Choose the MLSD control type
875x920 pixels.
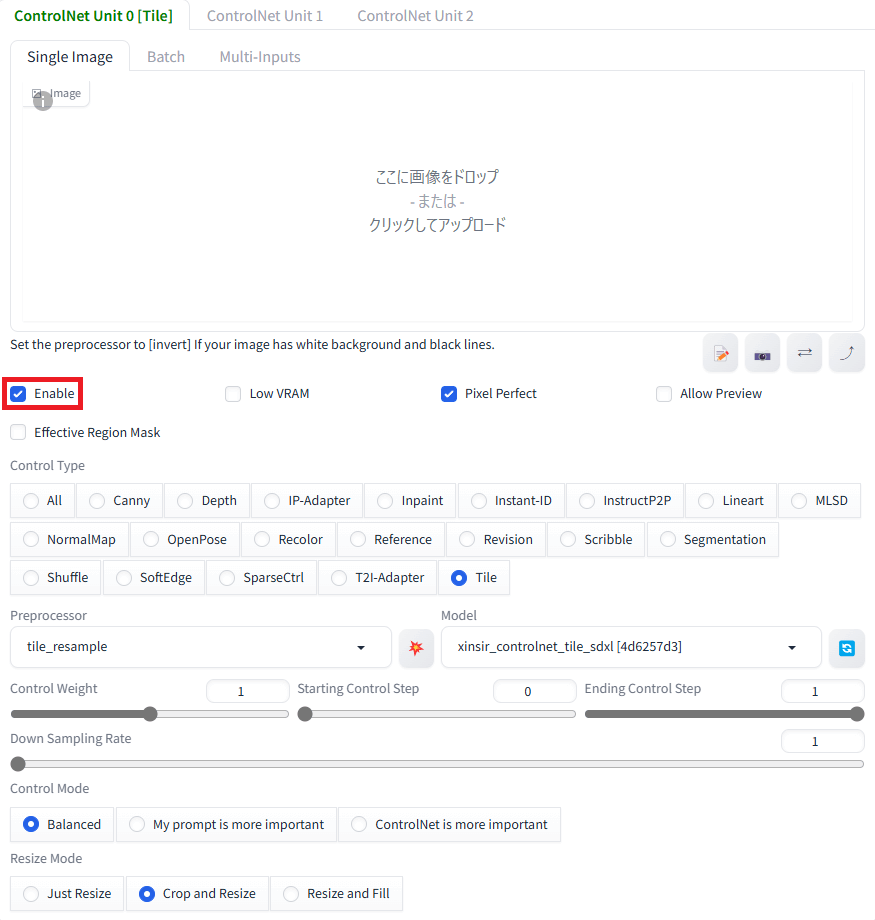pyautogui.click(x=820, y=500)
